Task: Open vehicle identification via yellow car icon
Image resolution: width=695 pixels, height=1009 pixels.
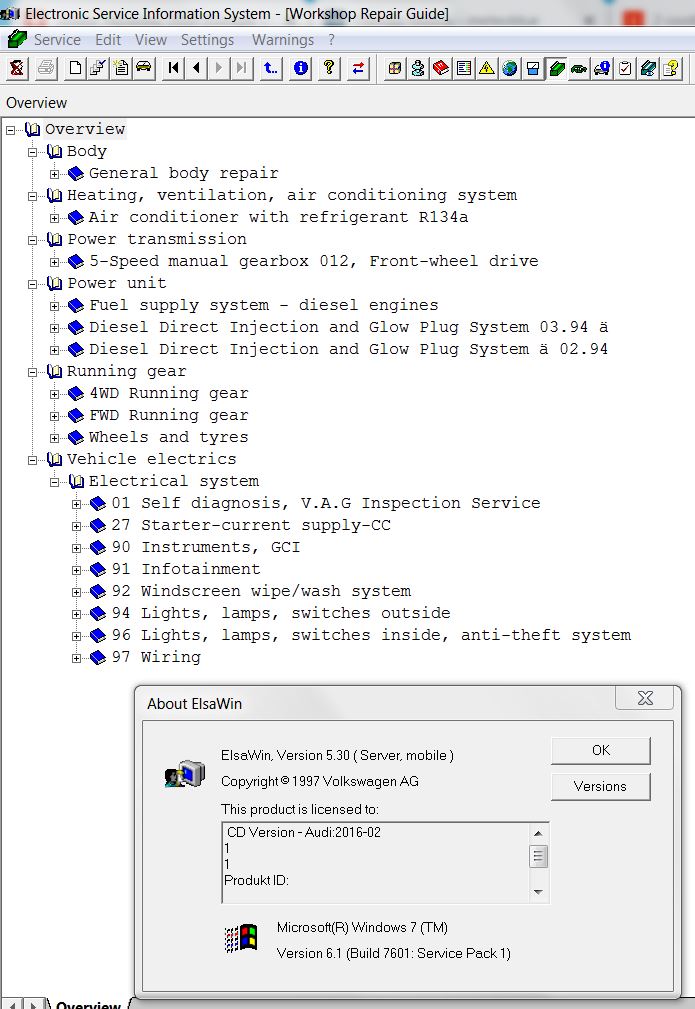Action: click(144, 68)
